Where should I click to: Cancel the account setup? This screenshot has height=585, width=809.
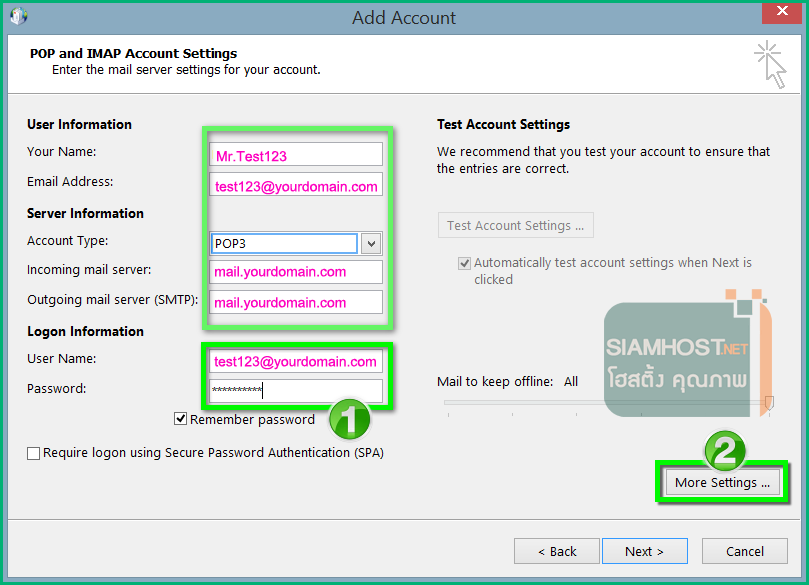point(744,551)
